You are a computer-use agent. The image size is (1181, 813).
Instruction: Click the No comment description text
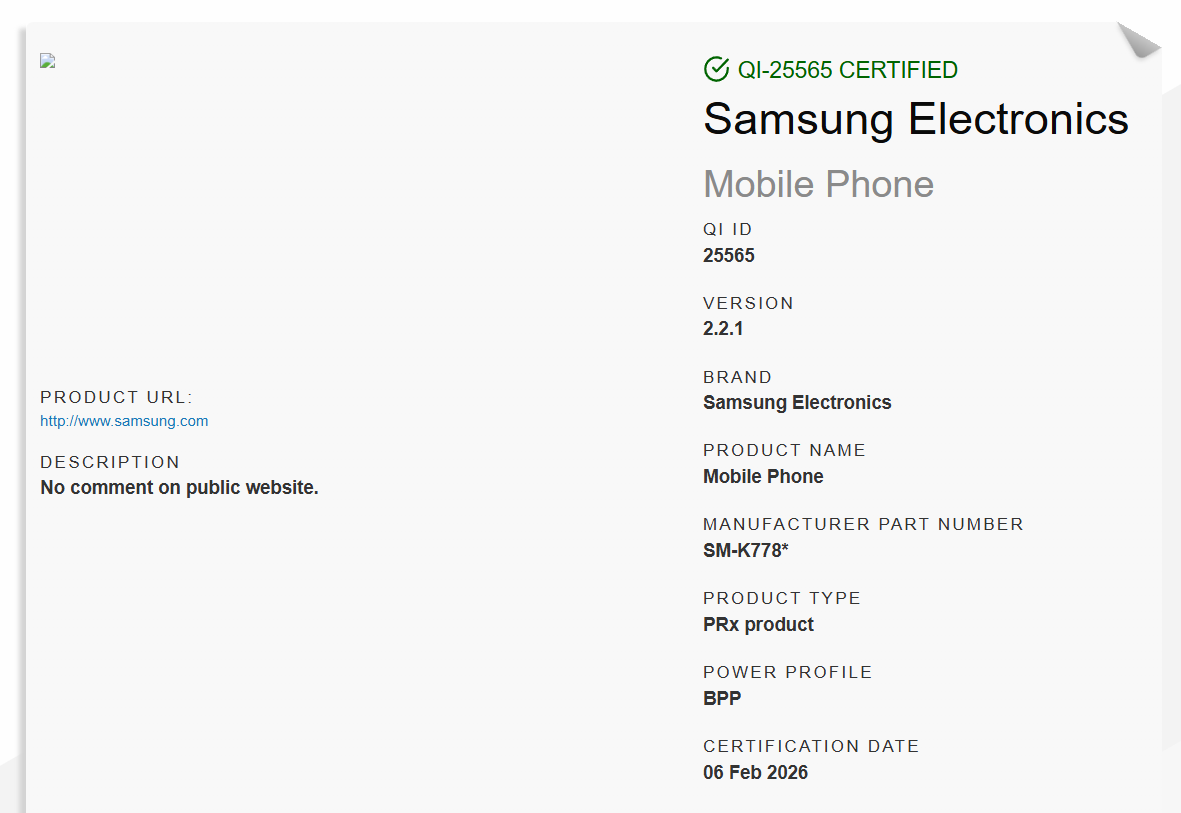(x=179, y=488)
